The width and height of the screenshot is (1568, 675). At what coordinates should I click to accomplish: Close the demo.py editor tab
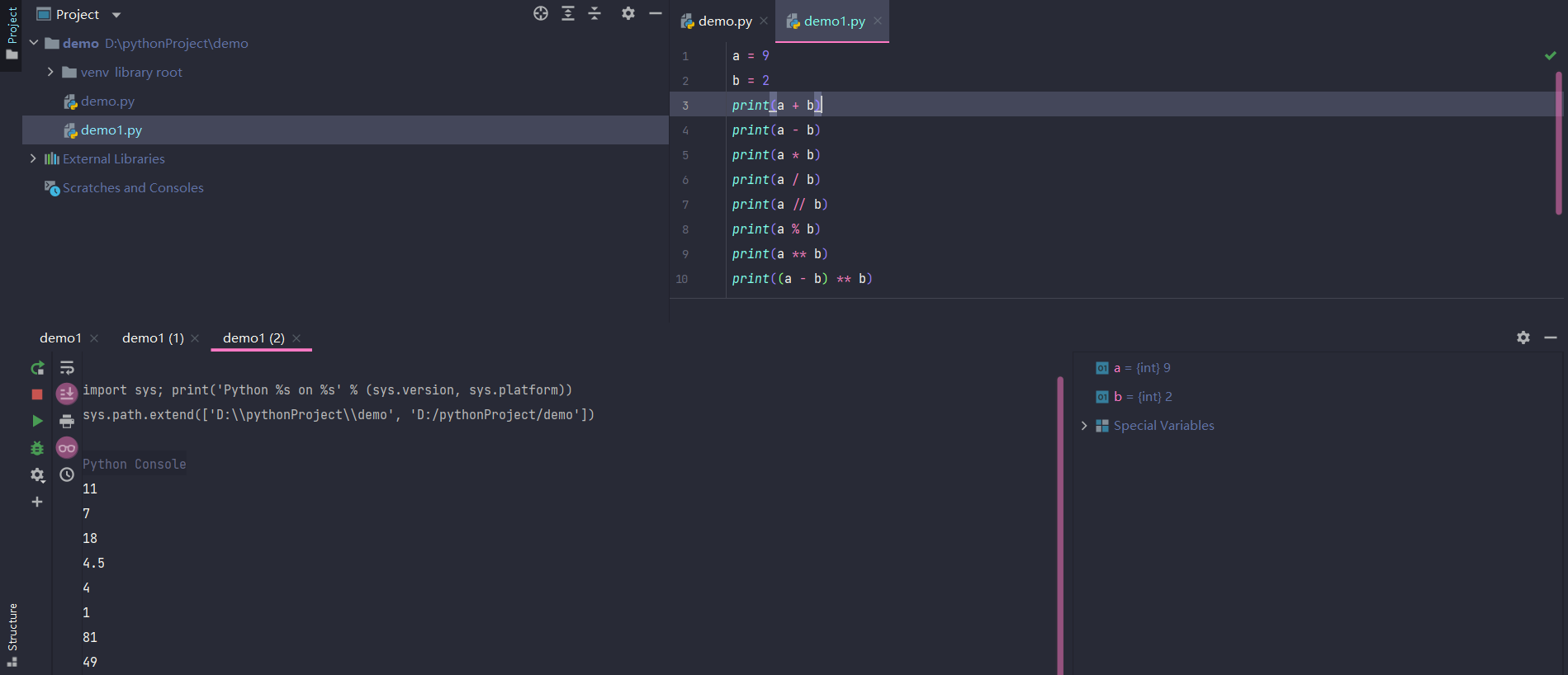(764, 21)
